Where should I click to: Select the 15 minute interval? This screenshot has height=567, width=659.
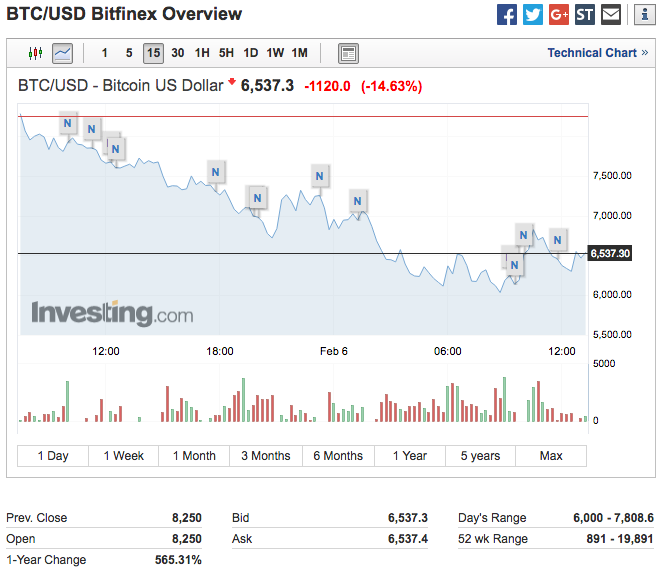(x=153, y=53)
